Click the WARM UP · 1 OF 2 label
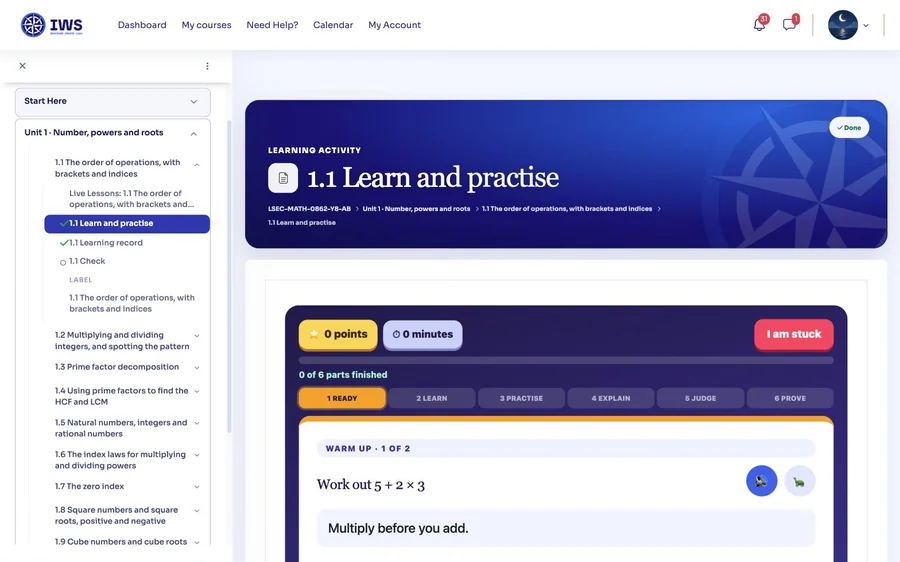This screenshot has width=900, height=562. tap(368, 448)
